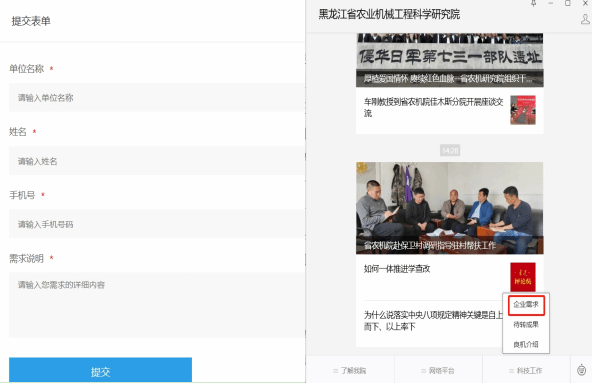Focus the 姓名 input field

(157, 161)
